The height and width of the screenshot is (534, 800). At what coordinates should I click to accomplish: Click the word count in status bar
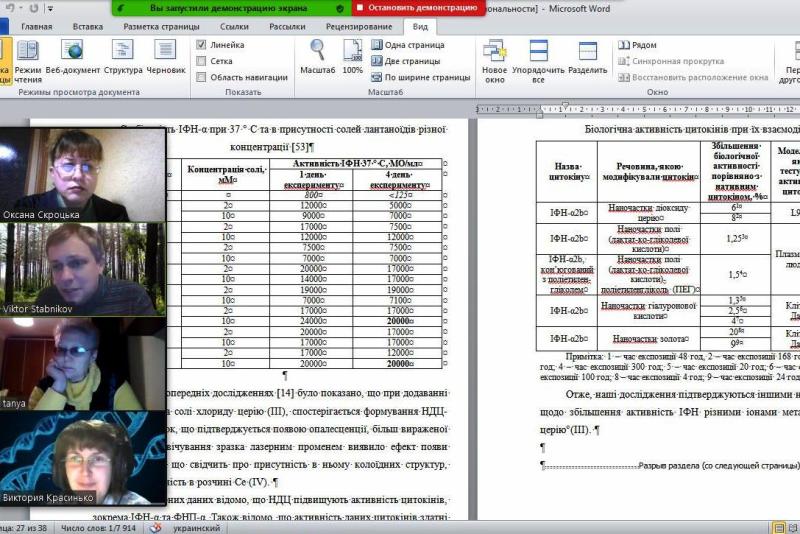[x=98, y=528]
